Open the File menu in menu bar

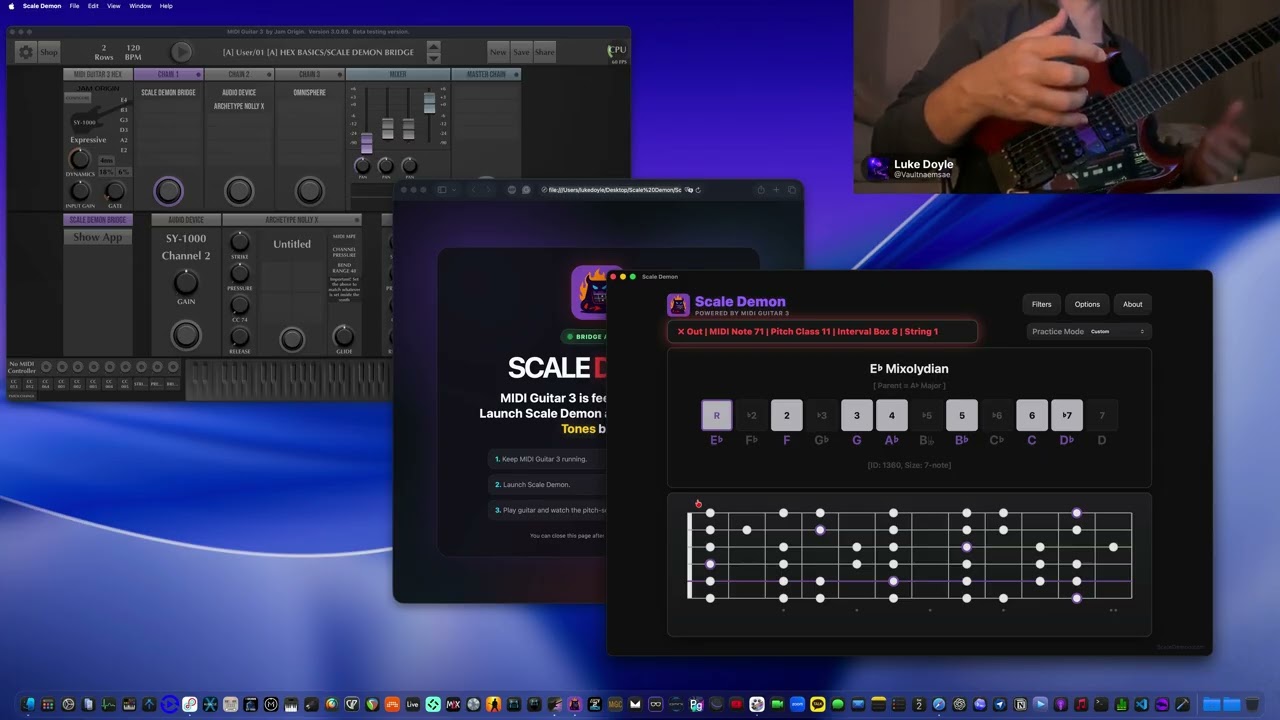coord(74,6)
